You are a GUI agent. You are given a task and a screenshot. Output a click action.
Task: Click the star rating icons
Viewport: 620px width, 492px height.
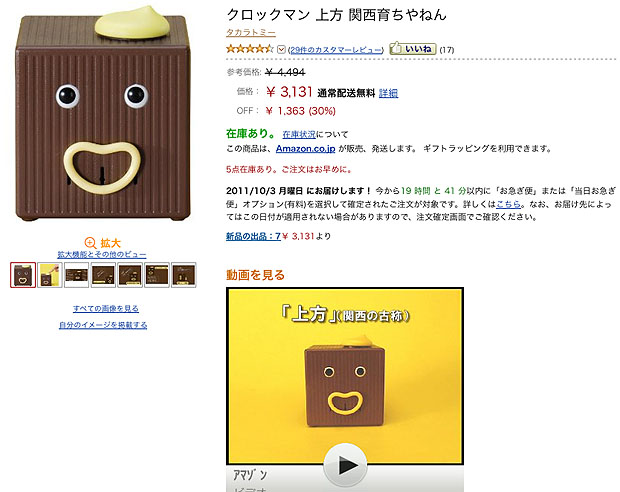250,49
